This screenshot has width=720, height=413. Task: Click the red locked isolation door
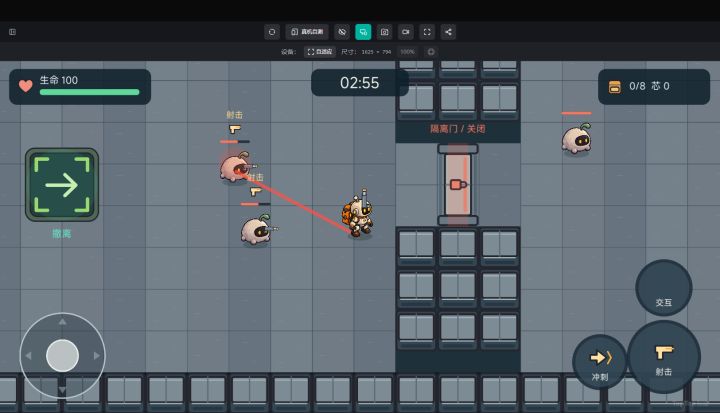point(458,185)
